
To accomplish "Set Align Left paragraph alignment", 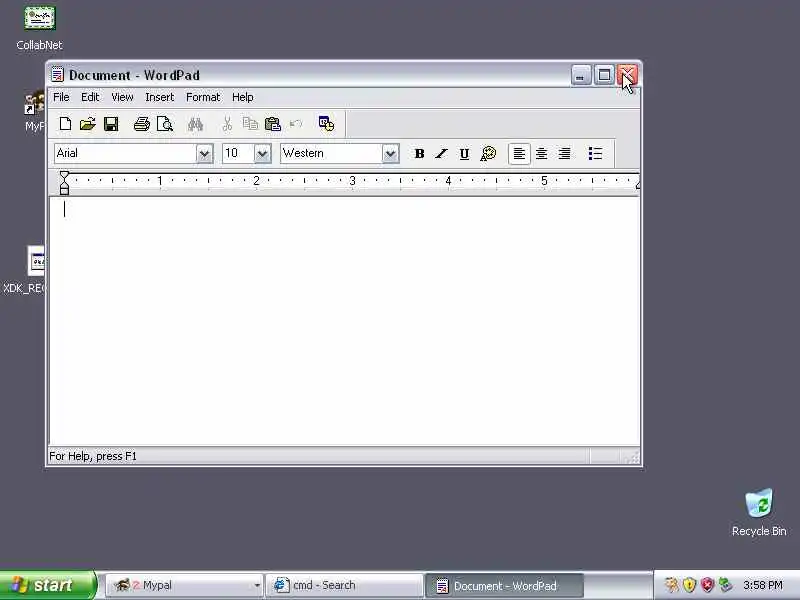I will 519,154.
